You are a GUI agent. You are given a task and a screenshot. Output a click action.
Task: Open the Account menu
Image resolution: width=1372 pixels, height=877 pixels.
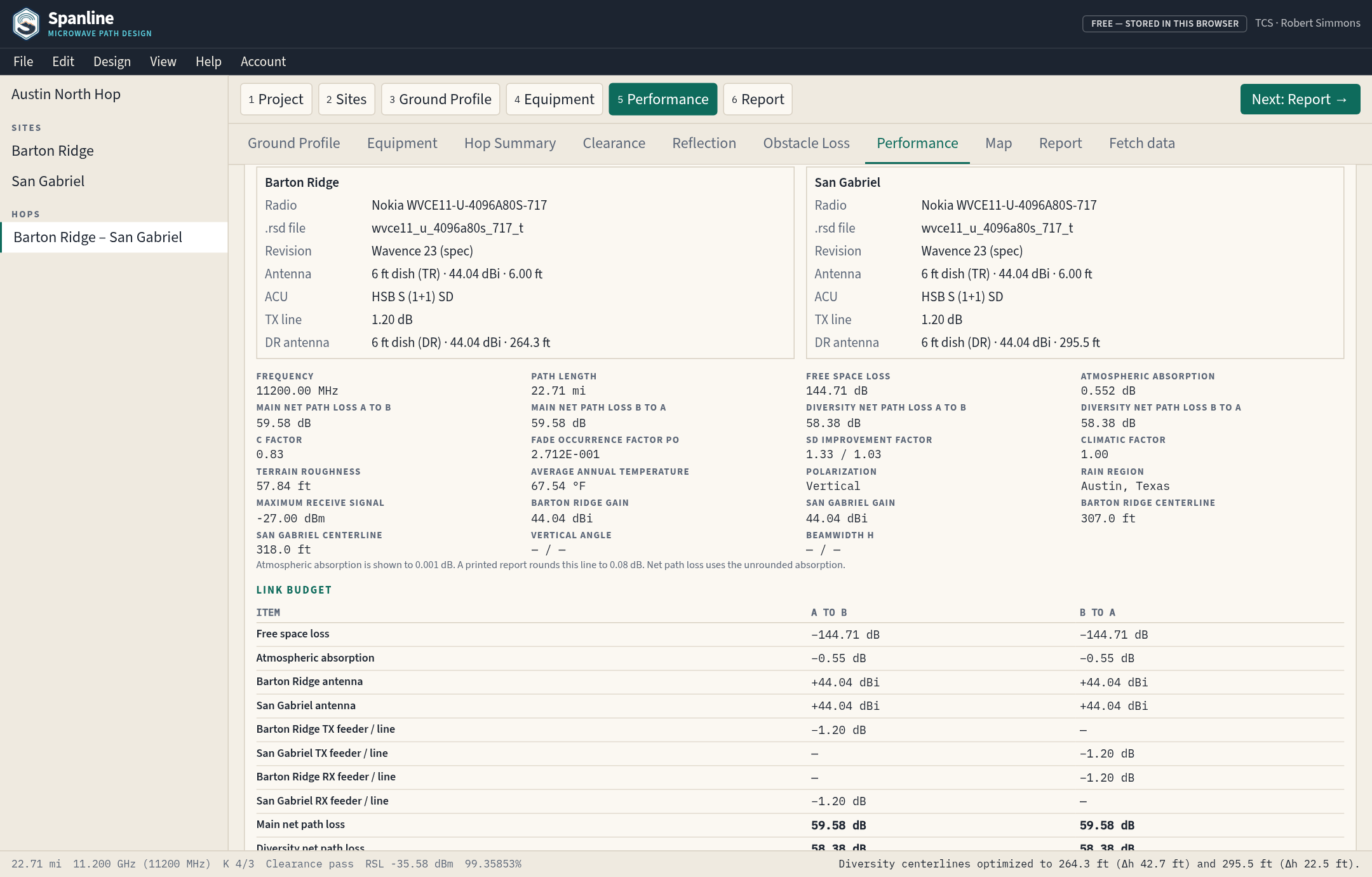click(263, 62)
